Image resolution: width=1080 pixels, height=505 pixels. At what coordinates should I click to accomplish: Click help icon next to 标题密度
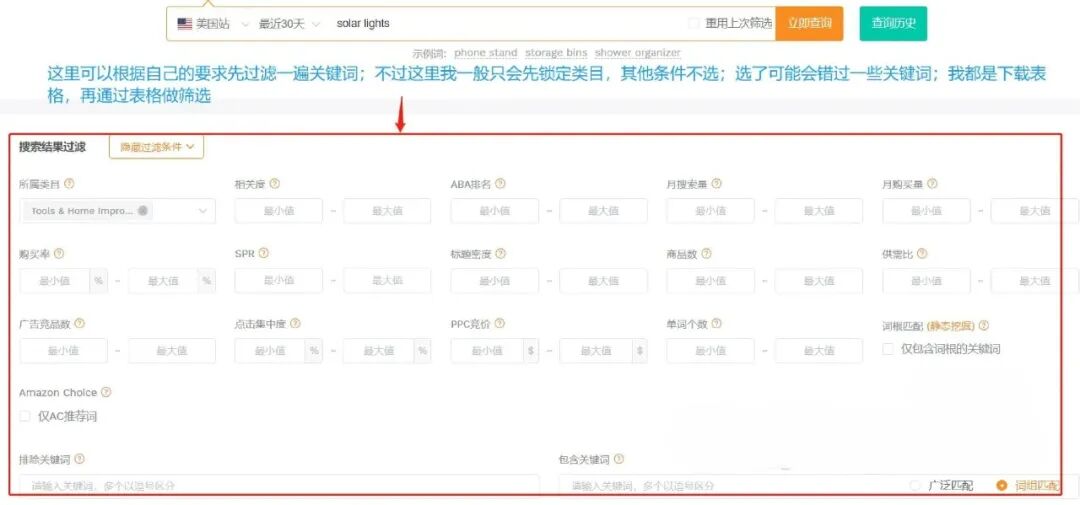point(500,254)
